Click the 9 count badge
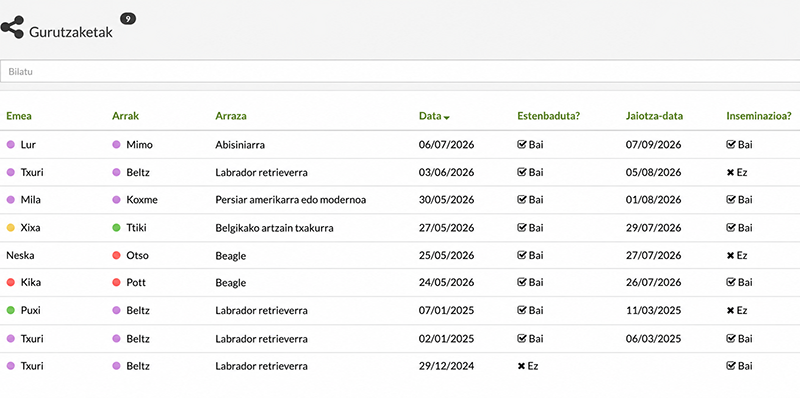The image size is (800, 398). tap(128, 19)
